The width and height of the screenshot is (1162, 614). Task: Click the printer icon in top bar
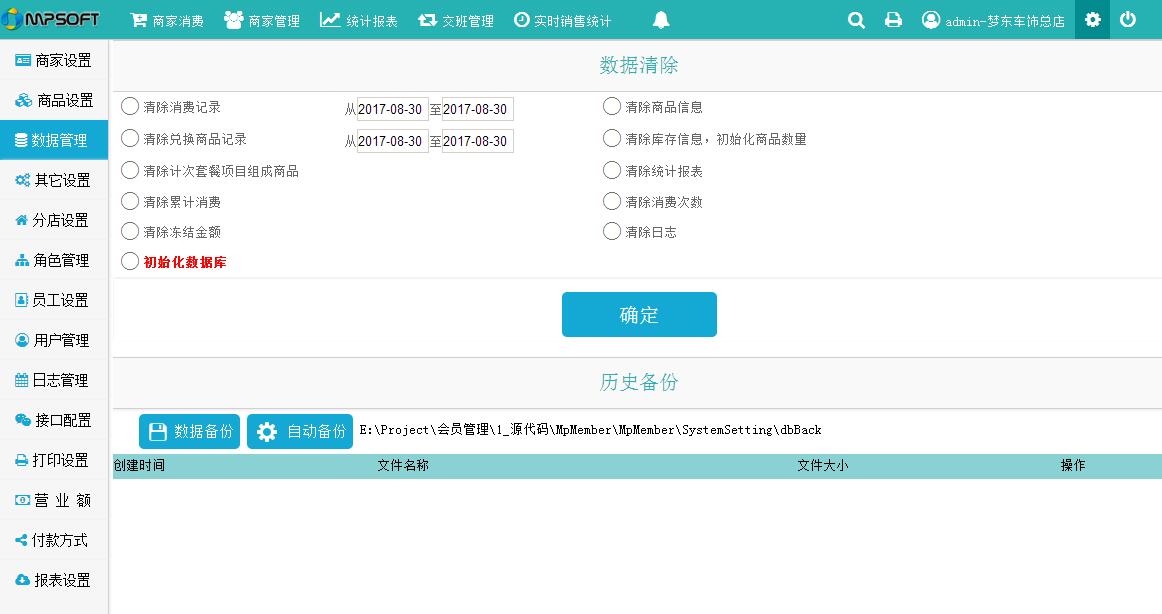893,20
